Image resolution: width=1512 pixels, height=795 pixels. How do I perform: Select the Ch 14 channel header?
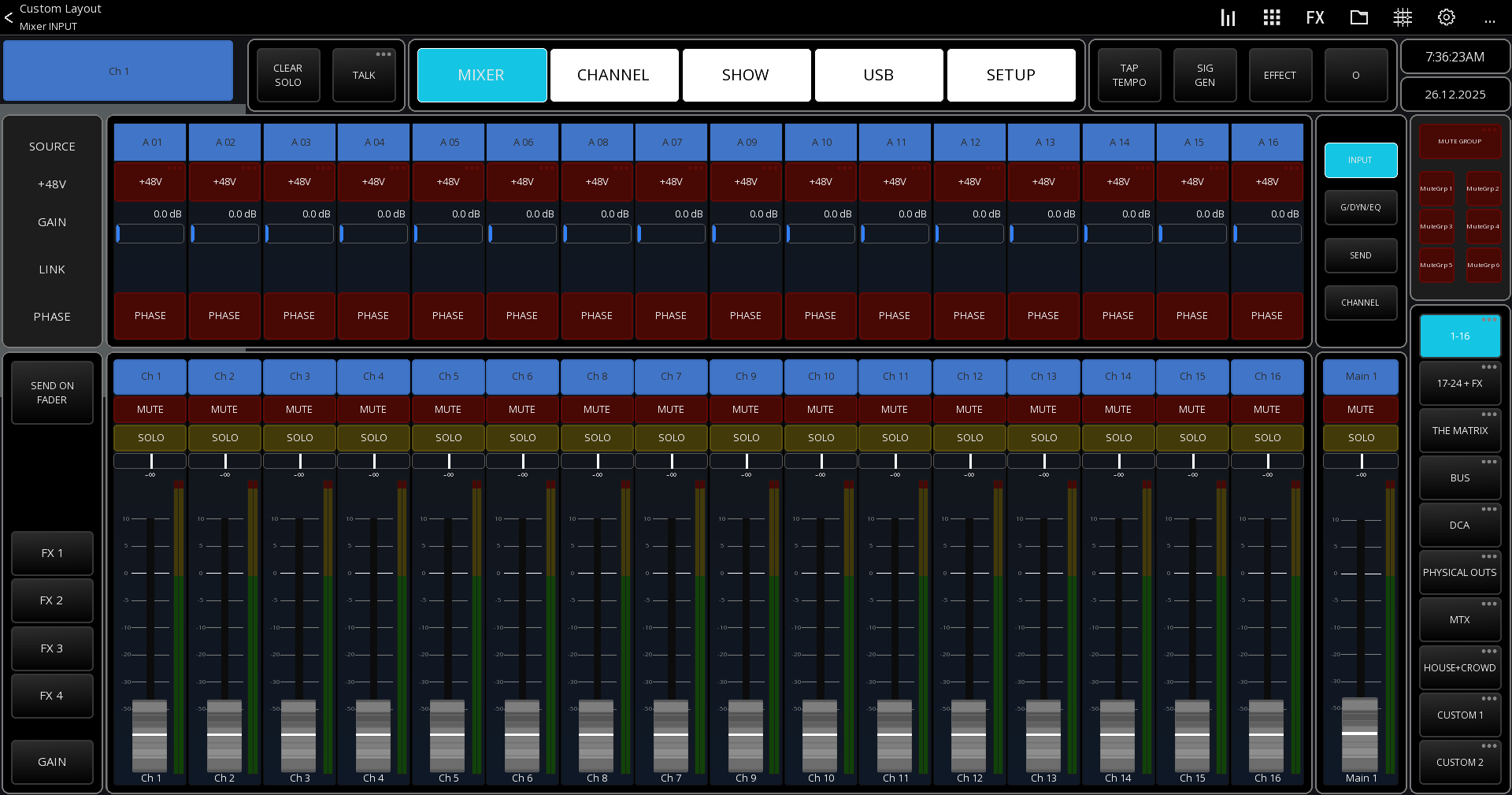click(1118, 377)
